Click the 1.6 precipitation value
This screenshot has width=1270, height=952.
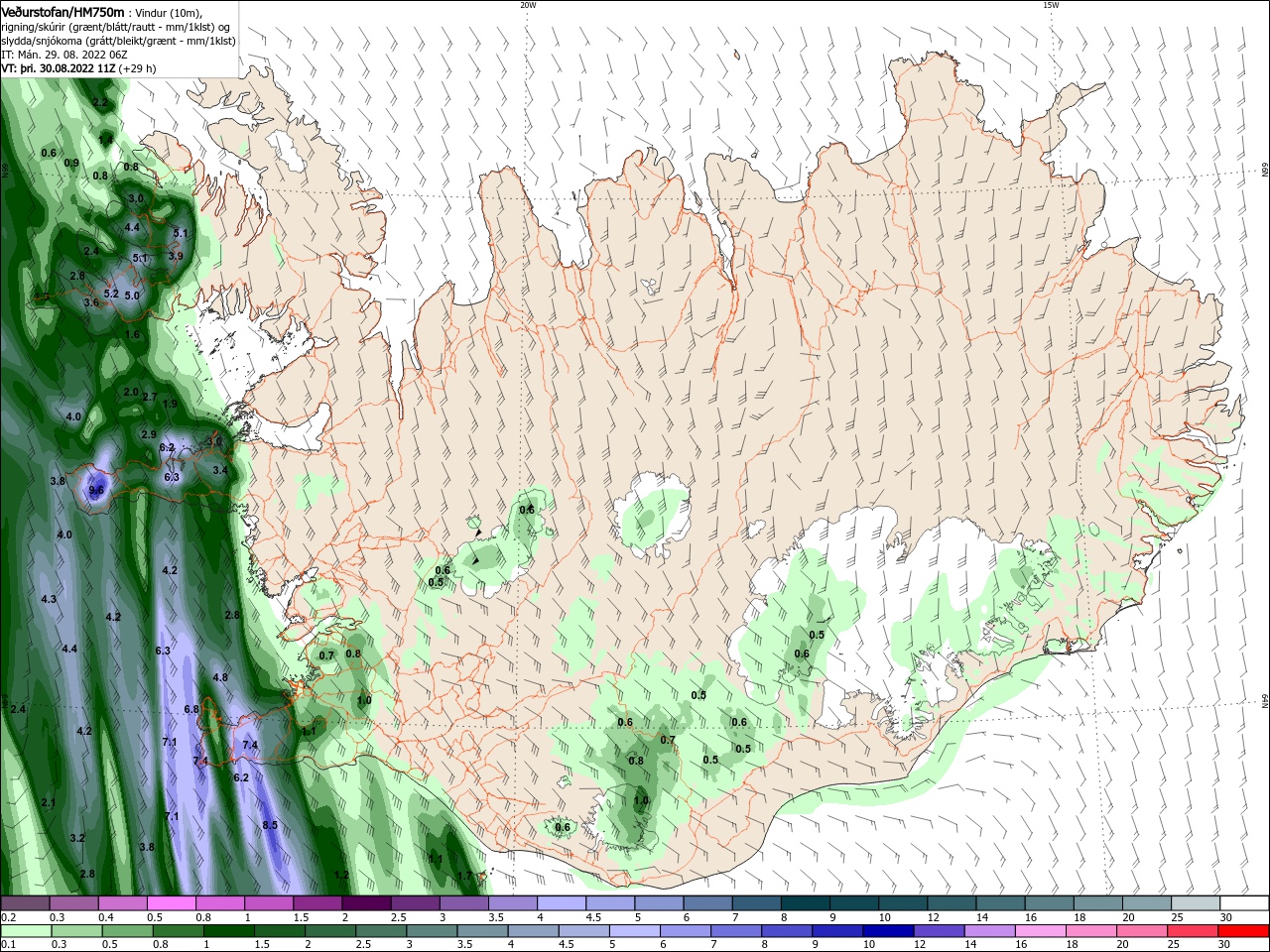[x=132, y=334]
